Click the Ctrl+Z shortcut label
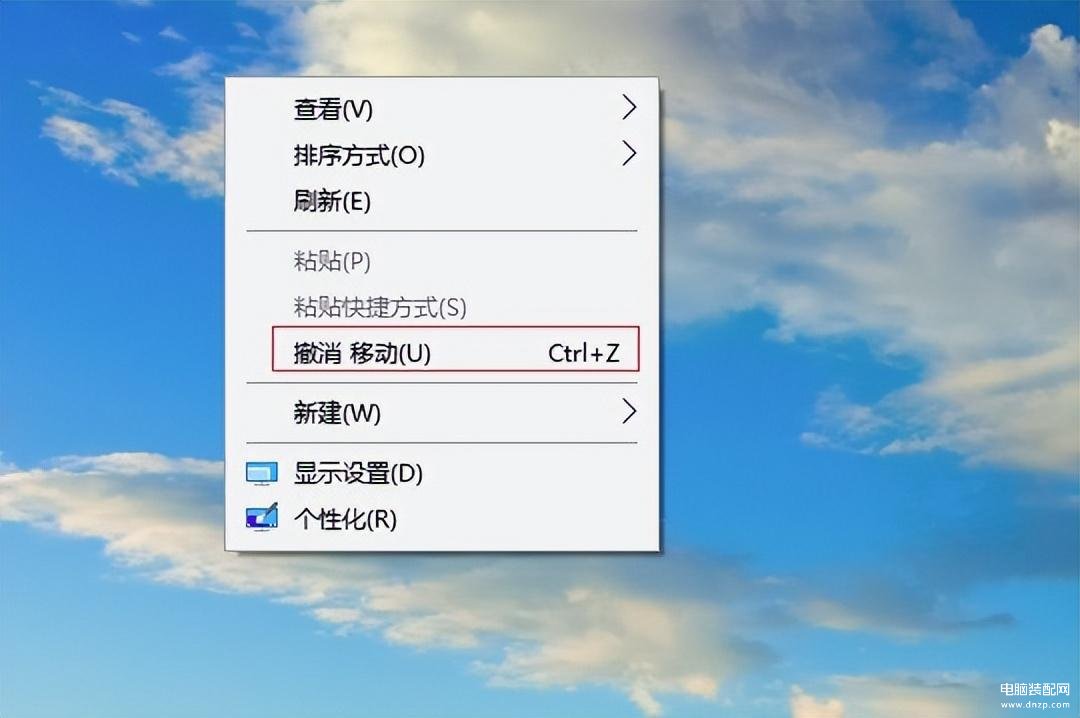This screenshot has height=718, width=1080. (583, 353)
